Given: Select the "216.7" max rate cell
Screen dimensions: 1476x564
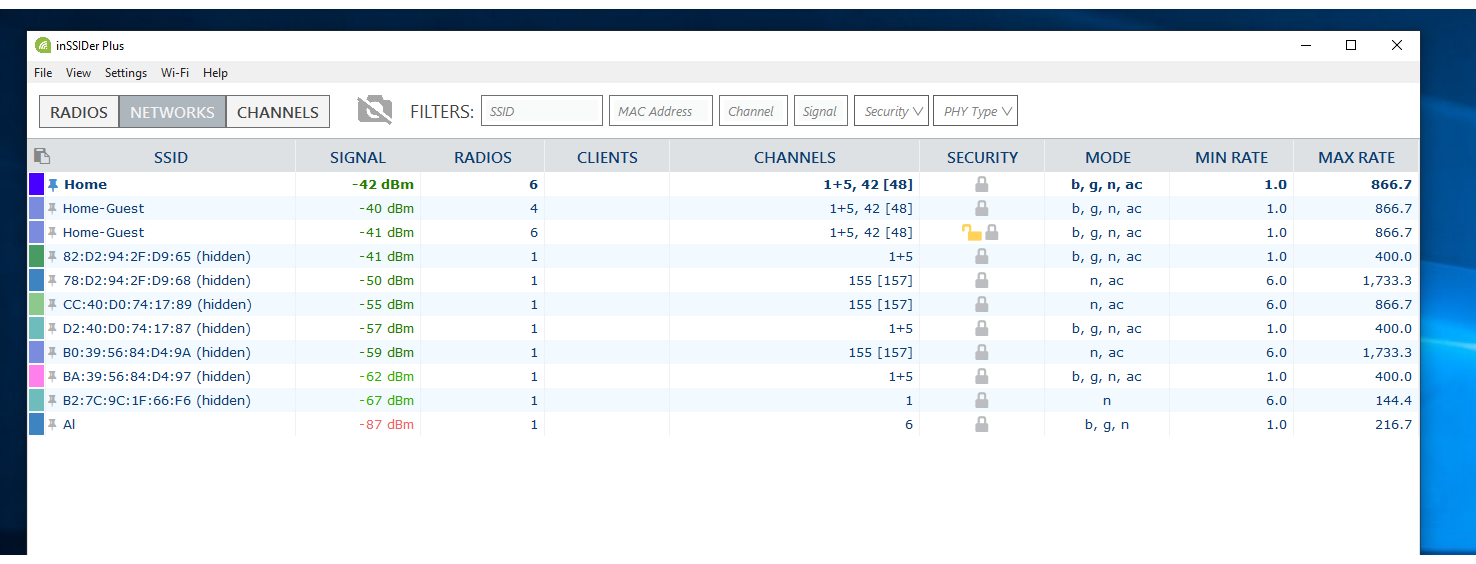Looking at the screenshot, I should 1393,424.
